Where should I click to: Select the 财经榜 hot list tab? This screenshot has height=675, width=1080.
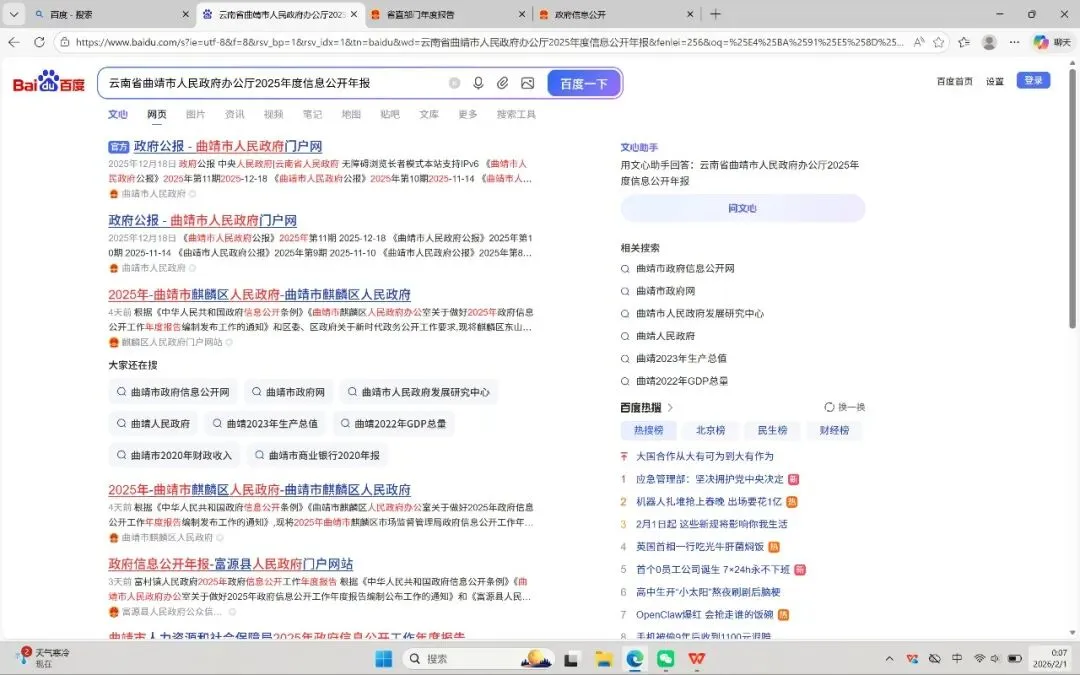(x=834, y=430)
